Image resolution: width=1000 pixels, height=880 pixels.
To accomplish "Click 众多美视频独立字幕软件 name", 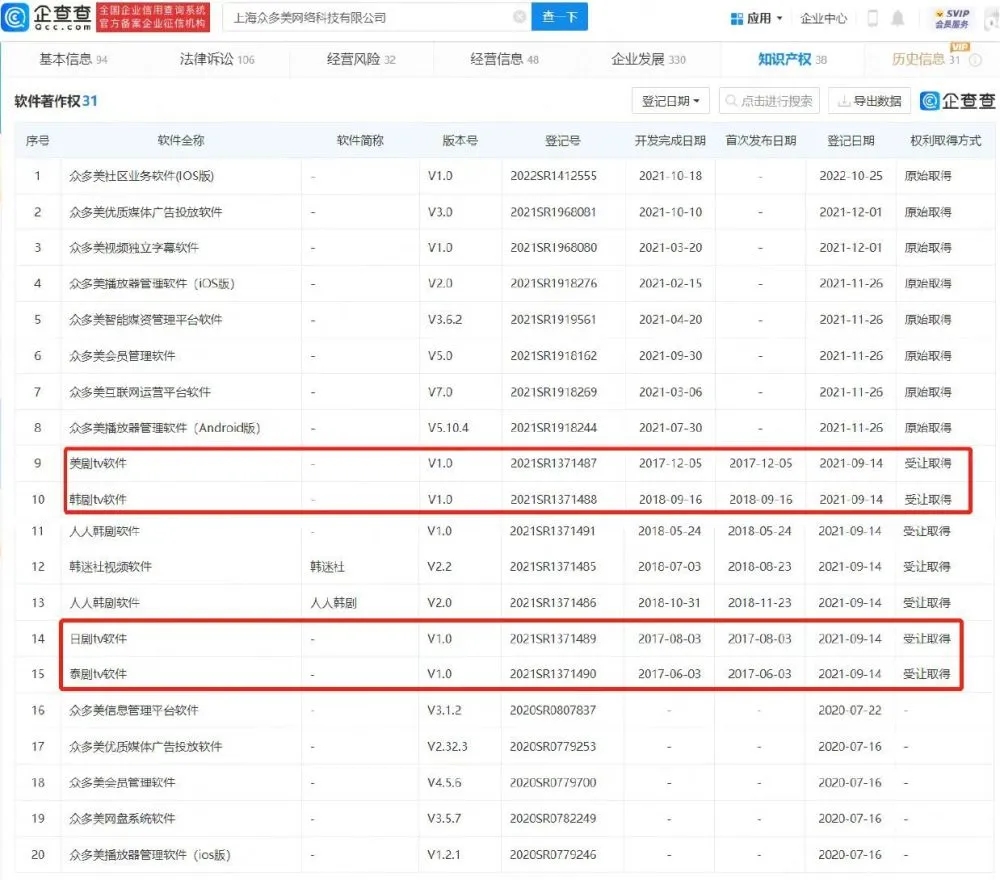I will coord(134,247).
